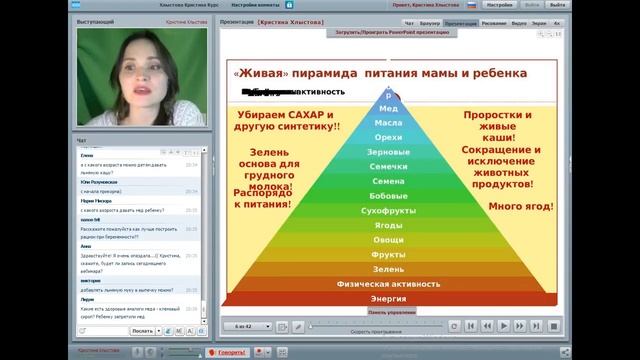
Task: Click the reload presentation icon
Action: point(454,326)
